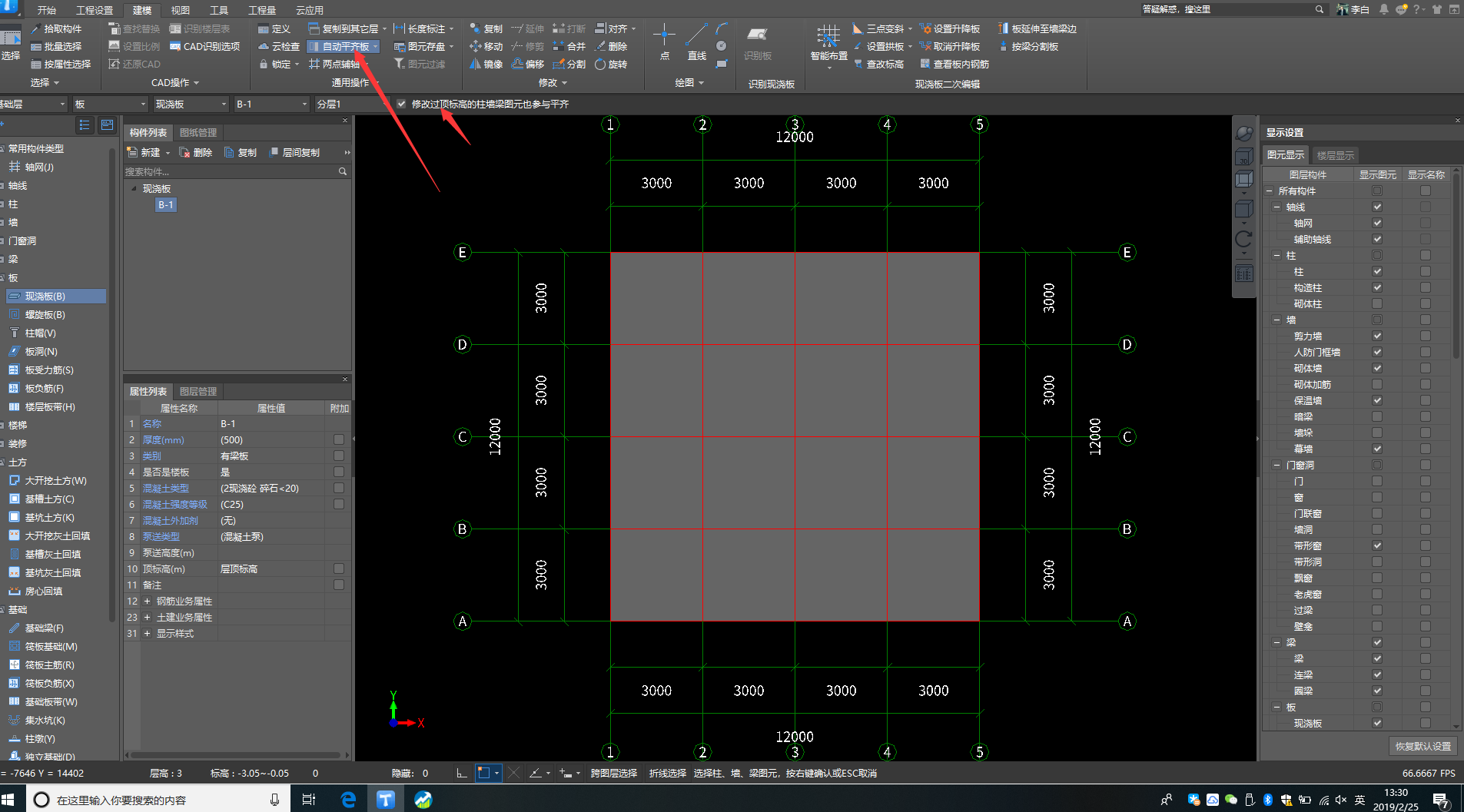
Task: Click 查看板内钢筋 view slab rebar
Action: pyautogui.click(x=954, y=64)
